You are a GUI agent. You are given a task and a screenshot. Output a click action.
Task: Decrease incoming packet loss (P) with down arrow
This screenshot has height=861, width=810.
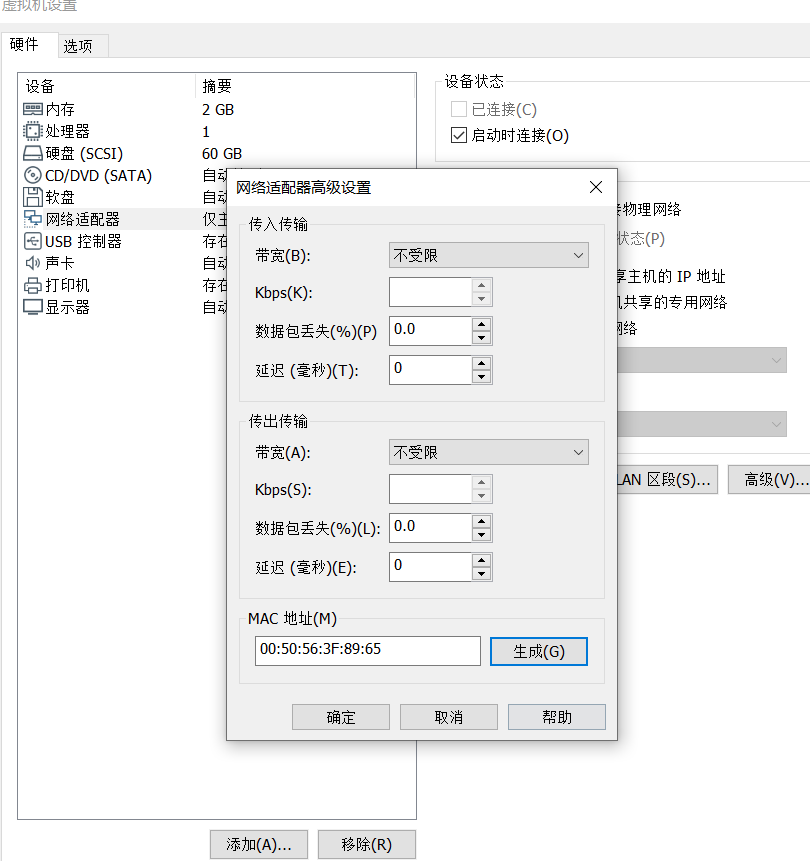pyautogui.click(x=482, y=338)
